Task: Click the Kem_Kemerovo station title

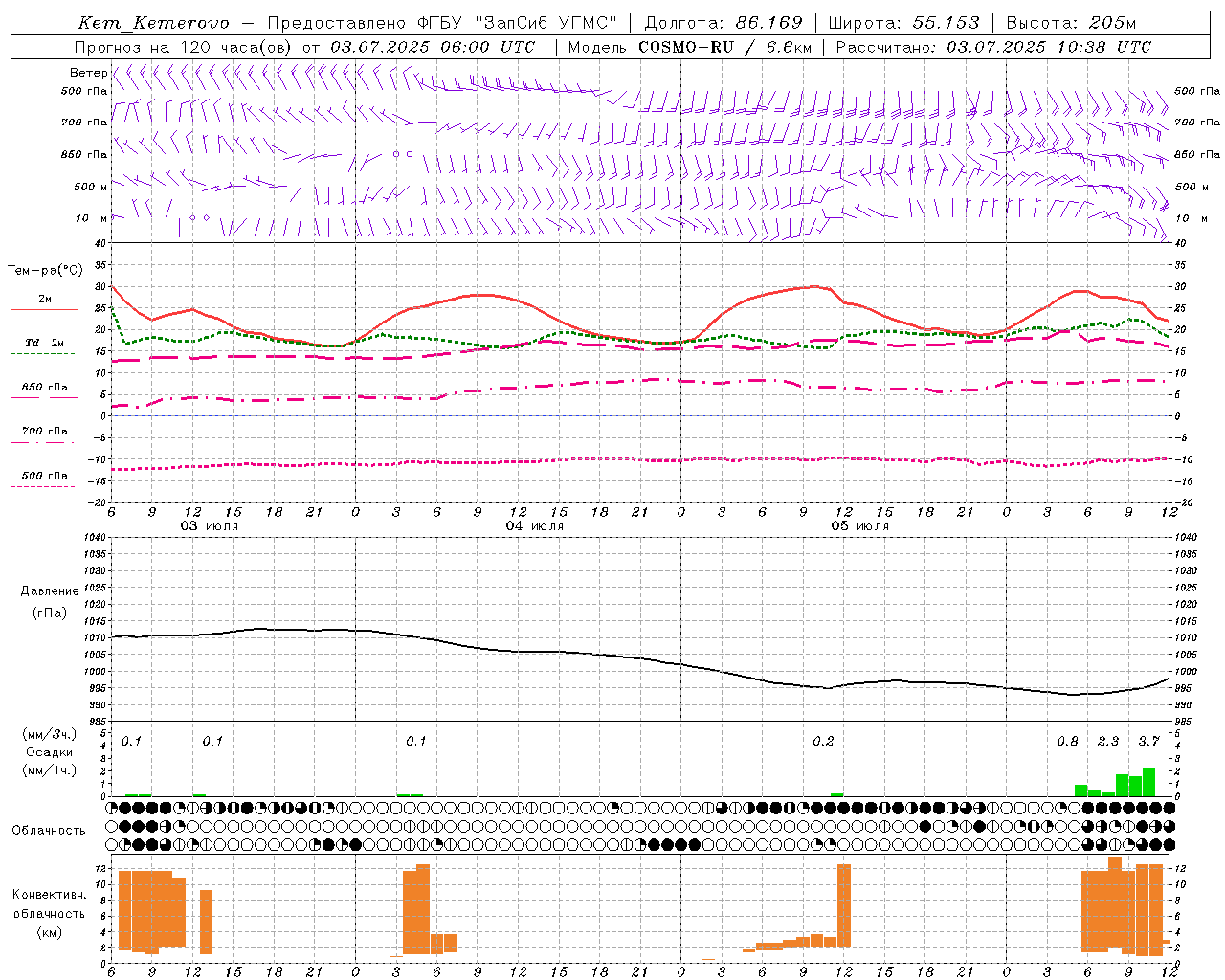Action: pyautogui.click(x=153, y=24)
